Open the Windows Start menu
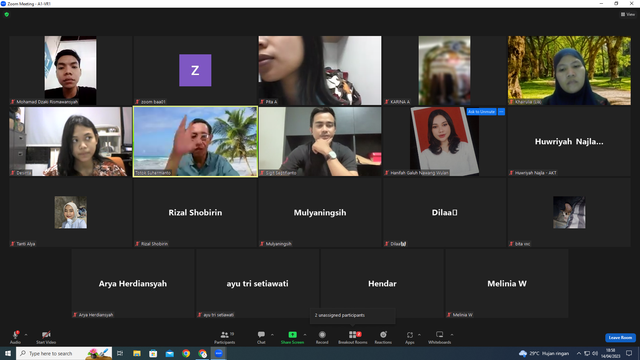The height and width of the screenshot is (360, 640). click(8, 353)
